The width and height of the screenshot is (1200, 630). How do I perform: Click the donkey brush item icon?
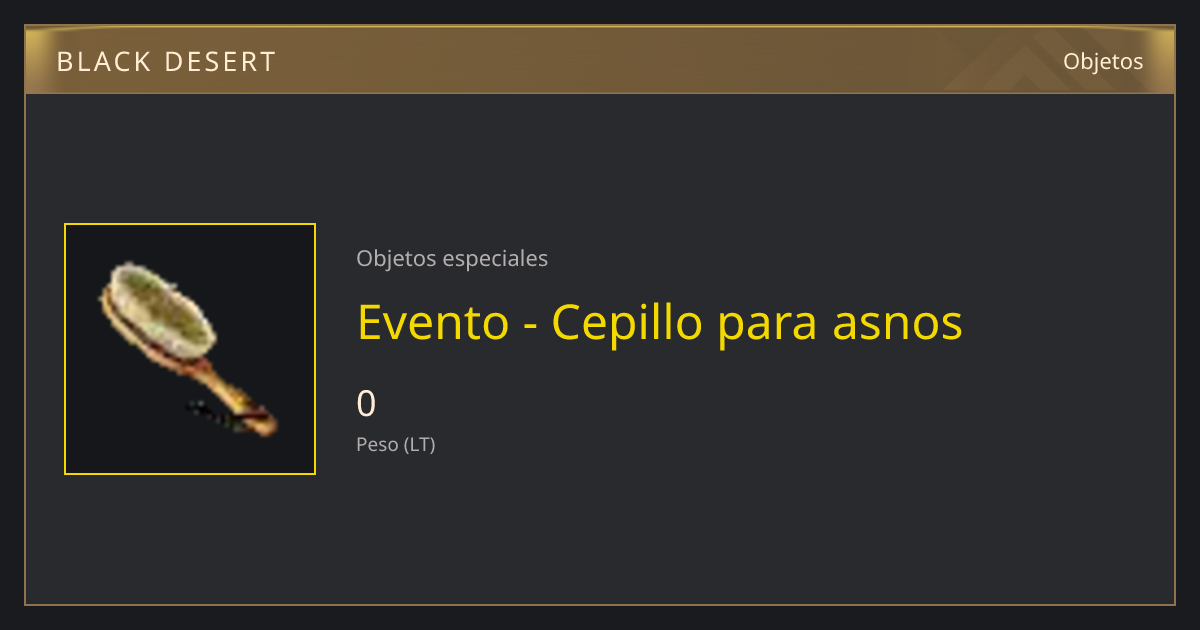187,348
